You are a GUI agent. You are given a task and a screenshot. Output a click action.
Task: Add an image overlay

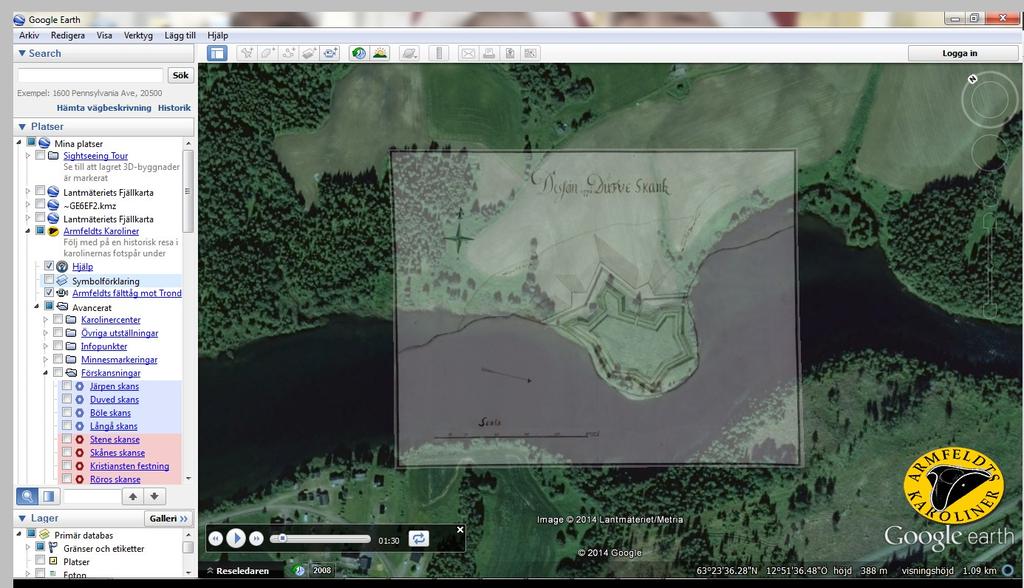[x=310, y=53]
